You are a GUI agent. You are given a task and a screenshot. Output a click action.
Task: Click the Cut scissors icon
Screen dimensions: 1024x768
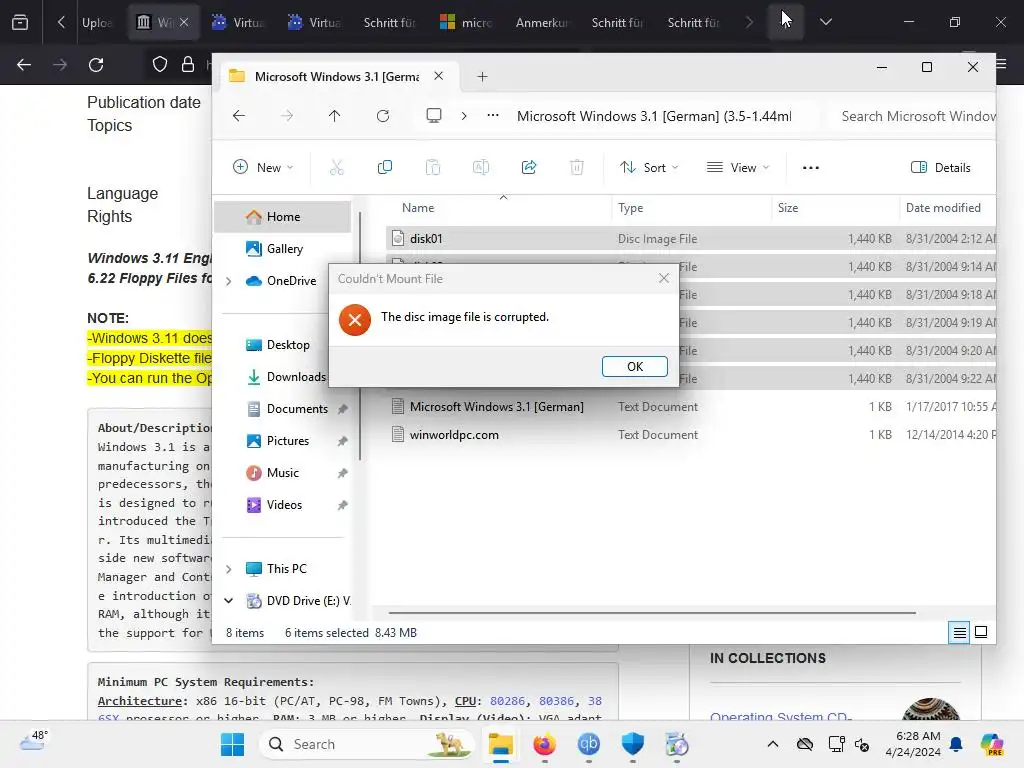[336, 167]
